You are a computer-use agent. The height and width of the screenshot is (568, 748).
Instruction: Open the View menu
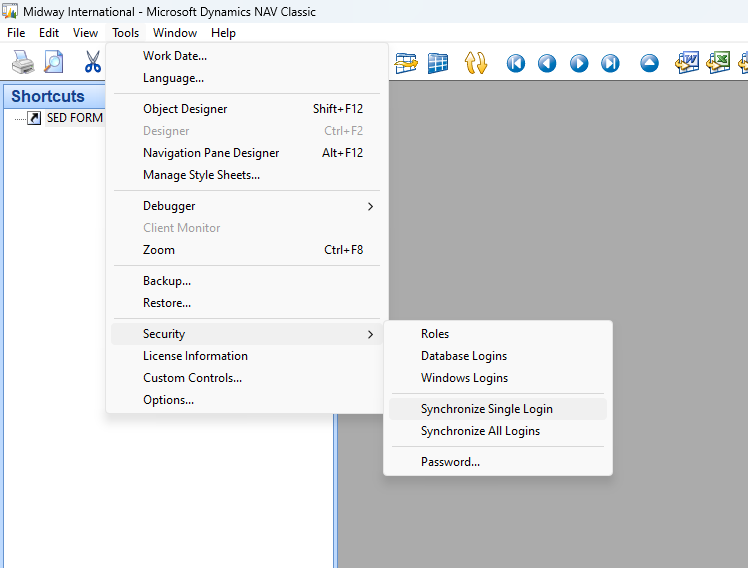pos(85,33)
